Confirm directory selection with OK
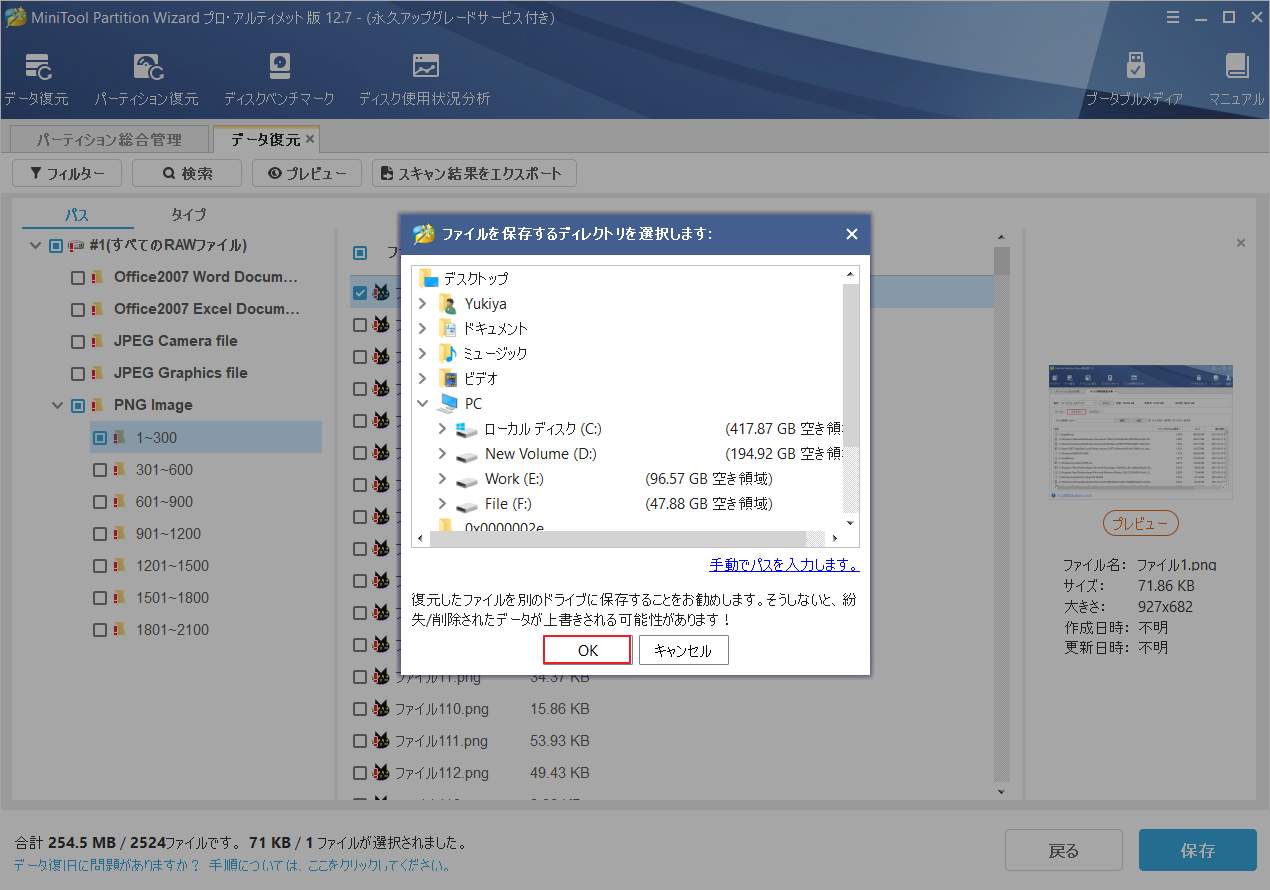The height and width of the screenshot is (890, 1270). point(586,650)
